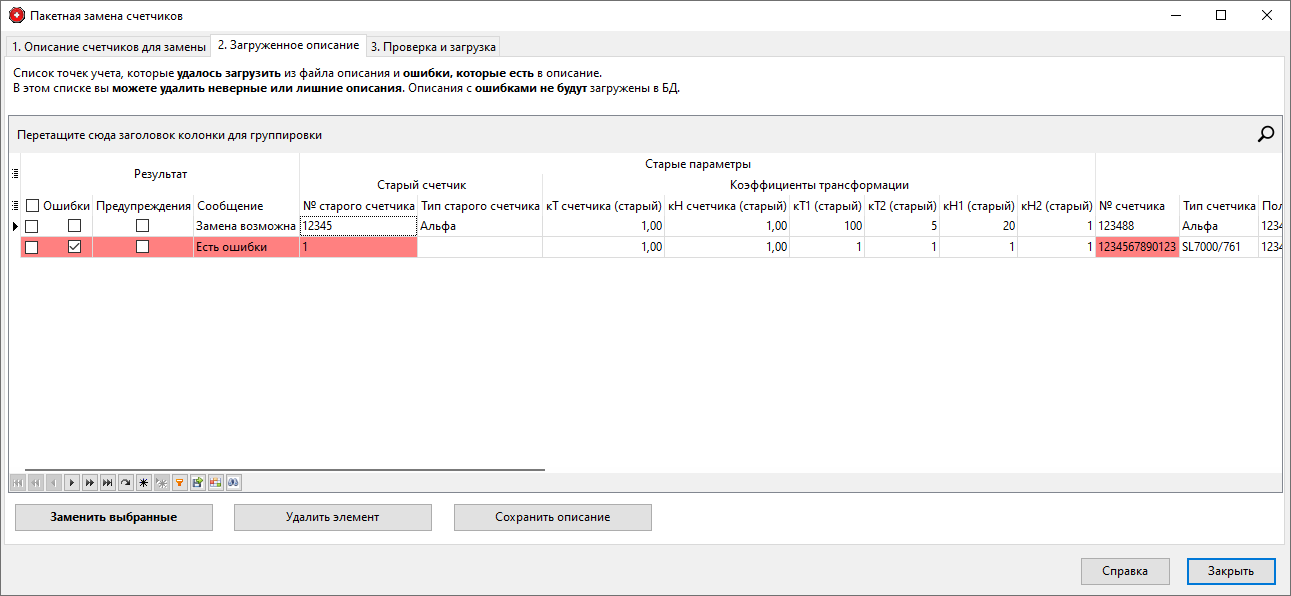Jump to the first record
The width and height of the screenshot is (1291, 596).
17,483
